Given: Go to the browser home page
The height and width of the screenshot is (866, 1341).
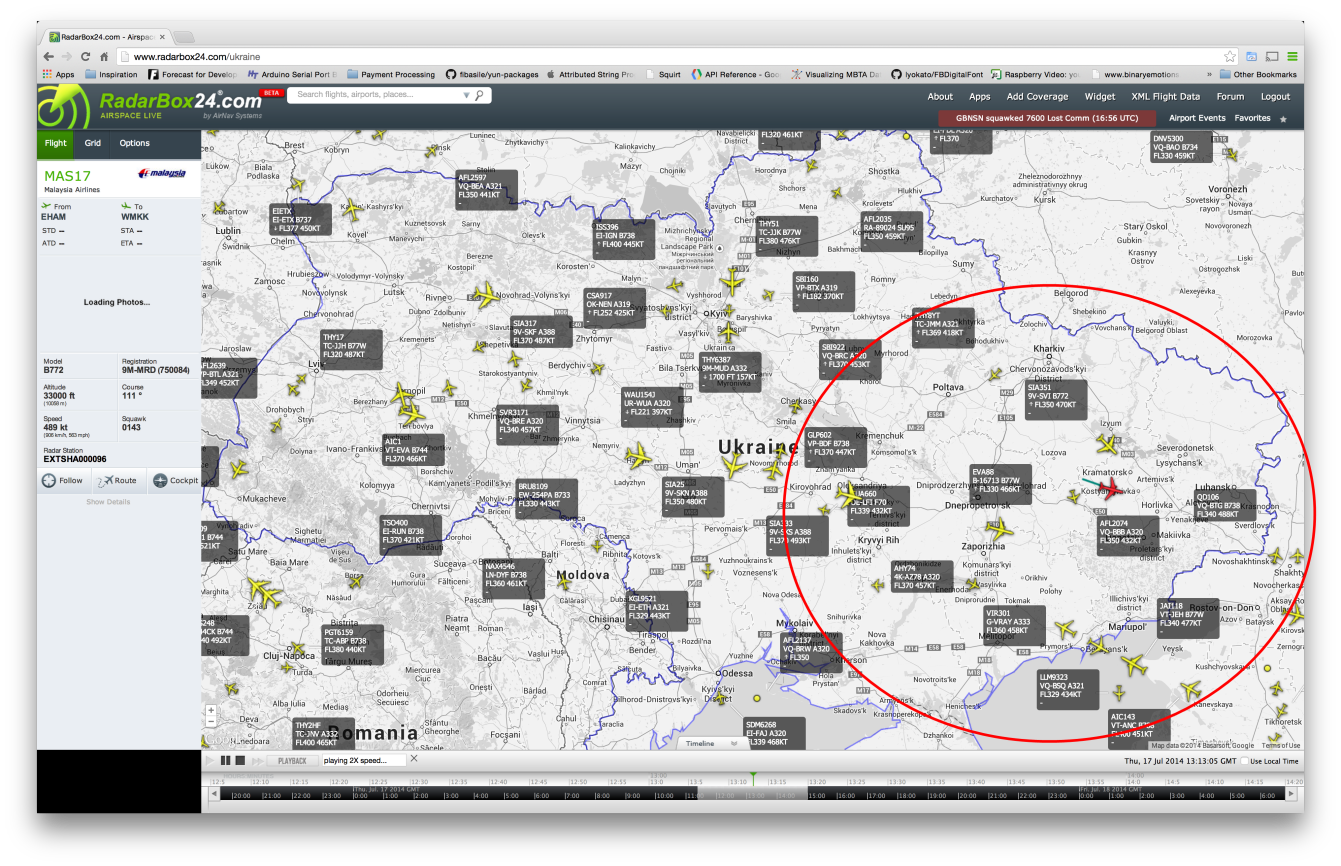Looking at the screenshot, I should 104,57.
